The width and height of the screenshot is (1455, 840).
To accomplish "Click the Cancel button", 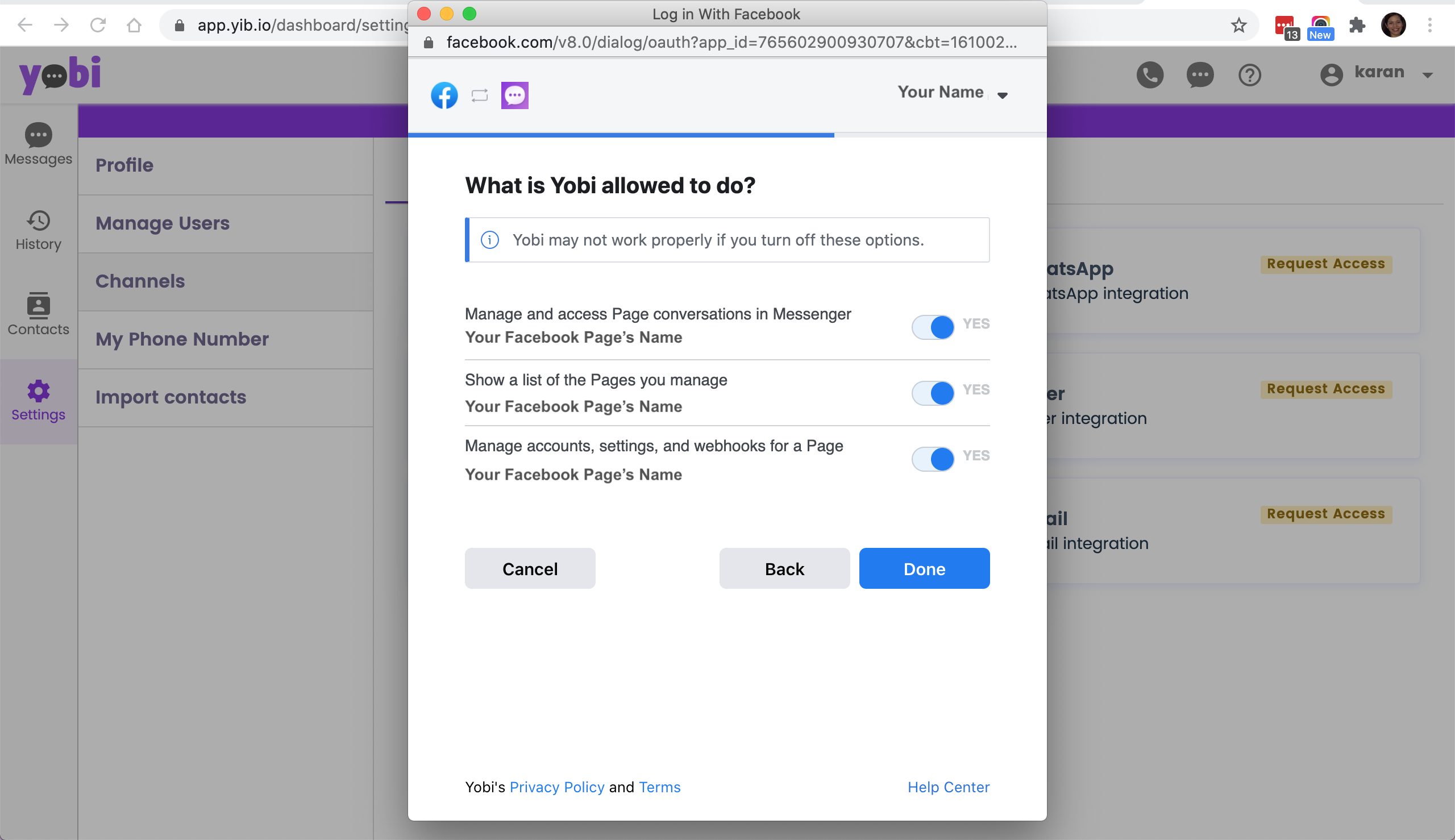I will tap(530, 568).
